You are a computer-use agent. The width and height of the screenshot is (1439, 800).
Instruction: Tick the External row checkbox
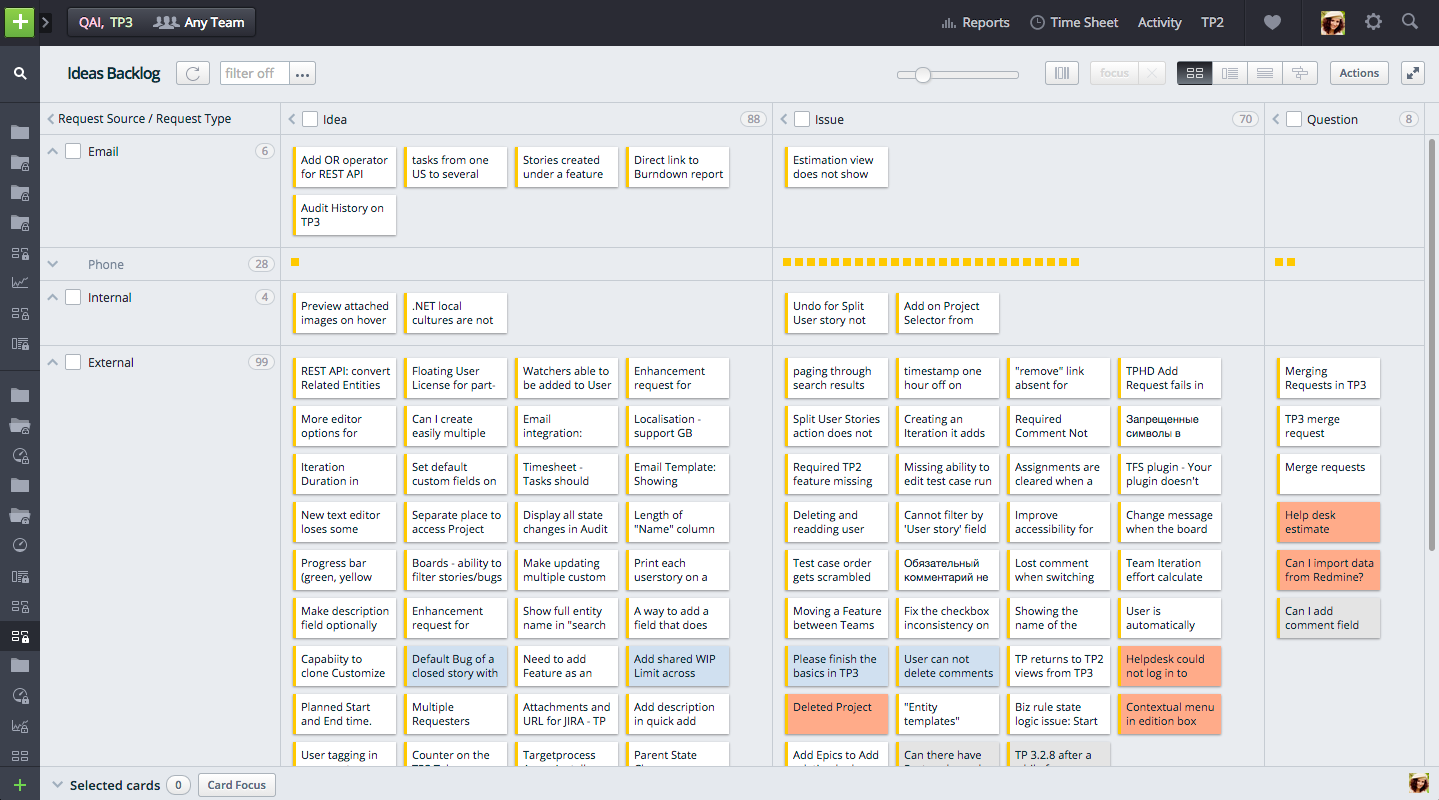[x=73, y=362]
